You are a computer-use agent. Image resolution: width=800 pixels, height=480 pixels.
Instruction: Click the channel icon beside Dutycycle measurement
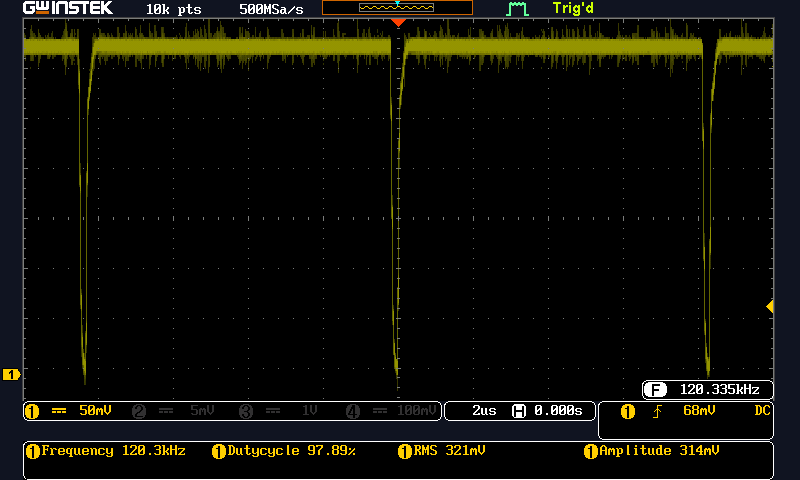pos(218,451)
